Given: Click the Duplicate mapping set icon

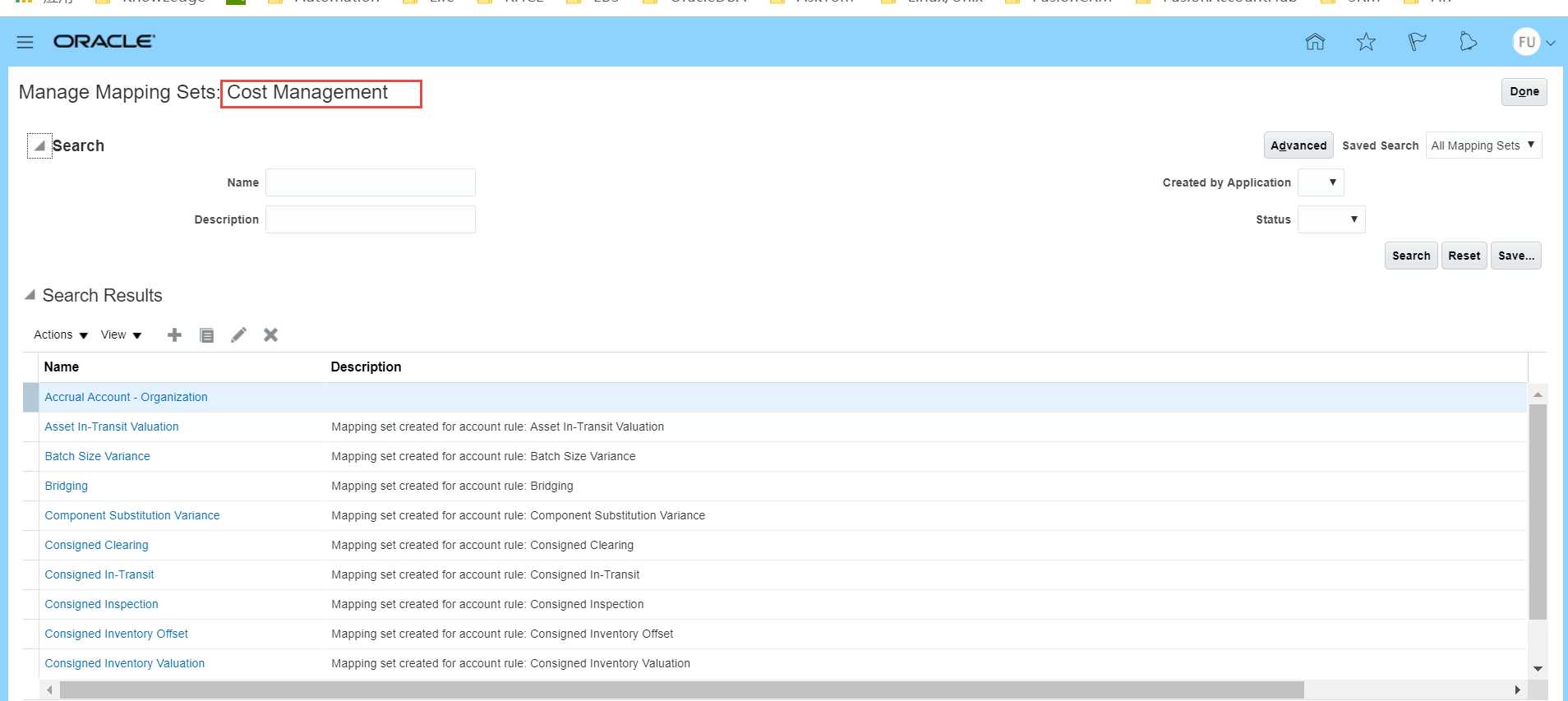Looking at the screenshot, I should (x=207, y=335).
